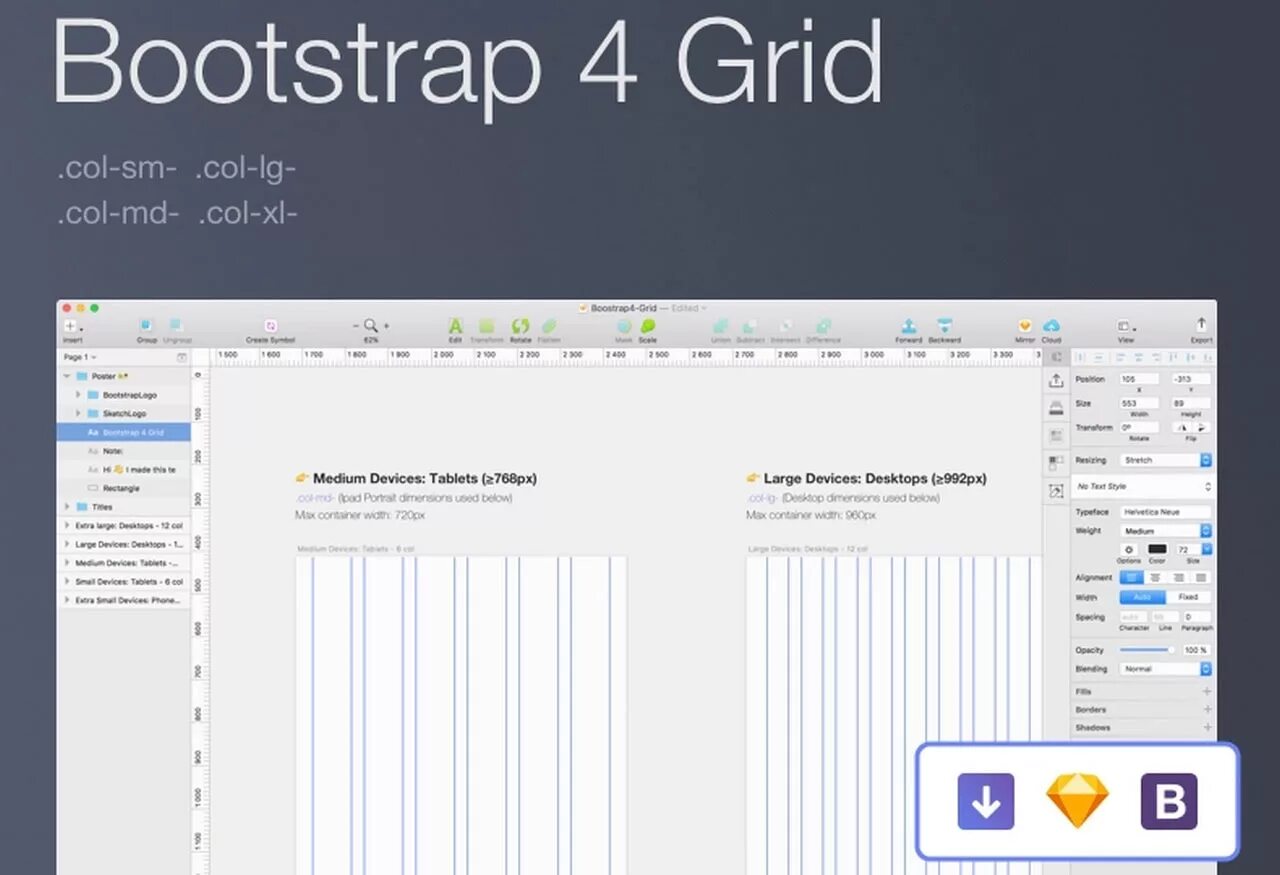Screen dimensions: 1280x875
Task: Set text alignment to left
Action: [1132, 577]
